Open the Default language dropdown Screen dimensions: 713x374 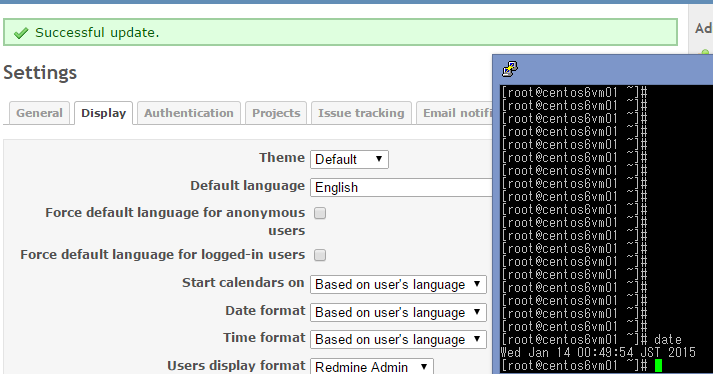point(401,187)
